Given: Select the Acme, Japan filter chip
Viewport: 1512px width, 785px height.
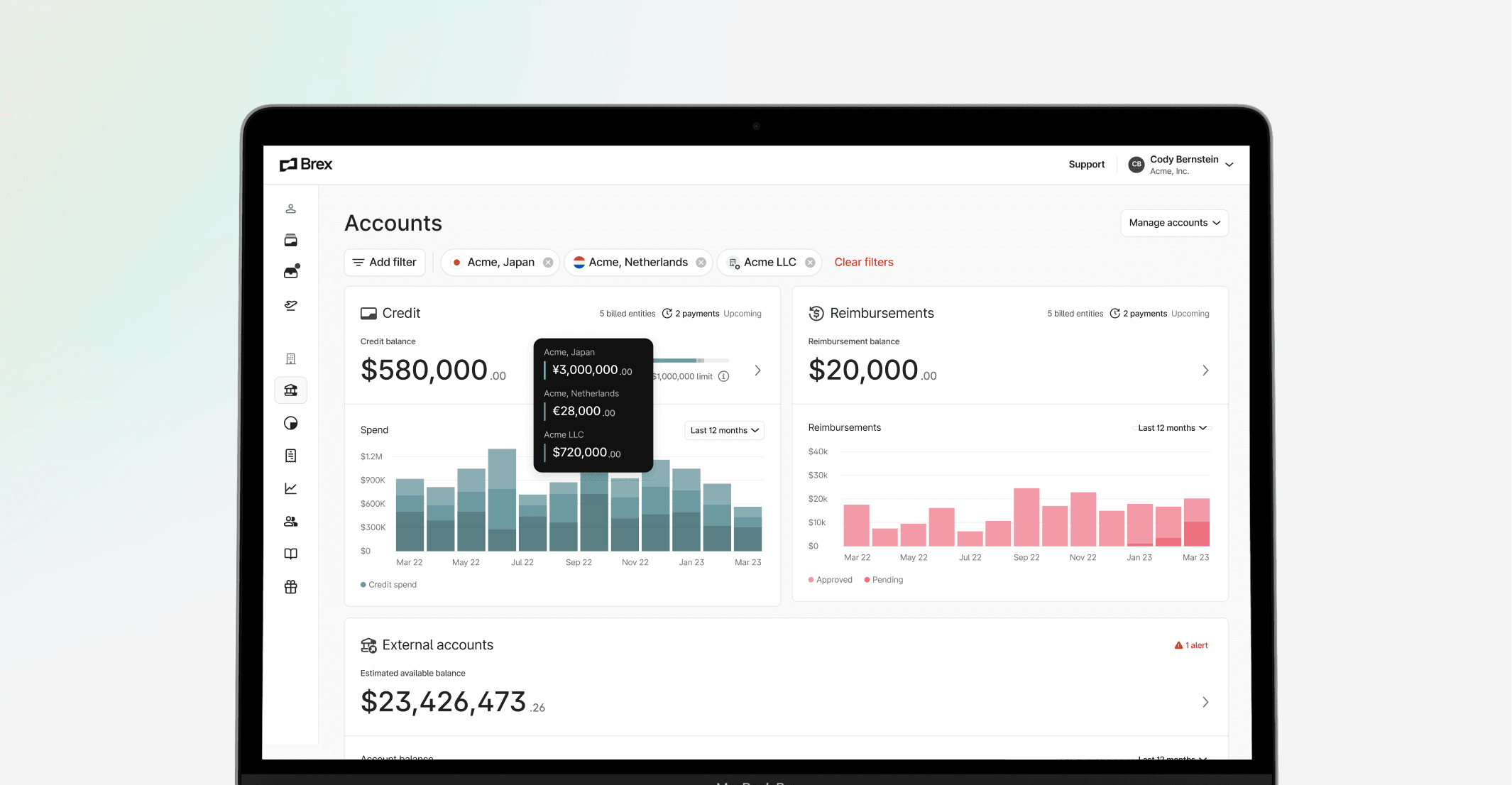Looking at the screenshot, I should [500, 263].
